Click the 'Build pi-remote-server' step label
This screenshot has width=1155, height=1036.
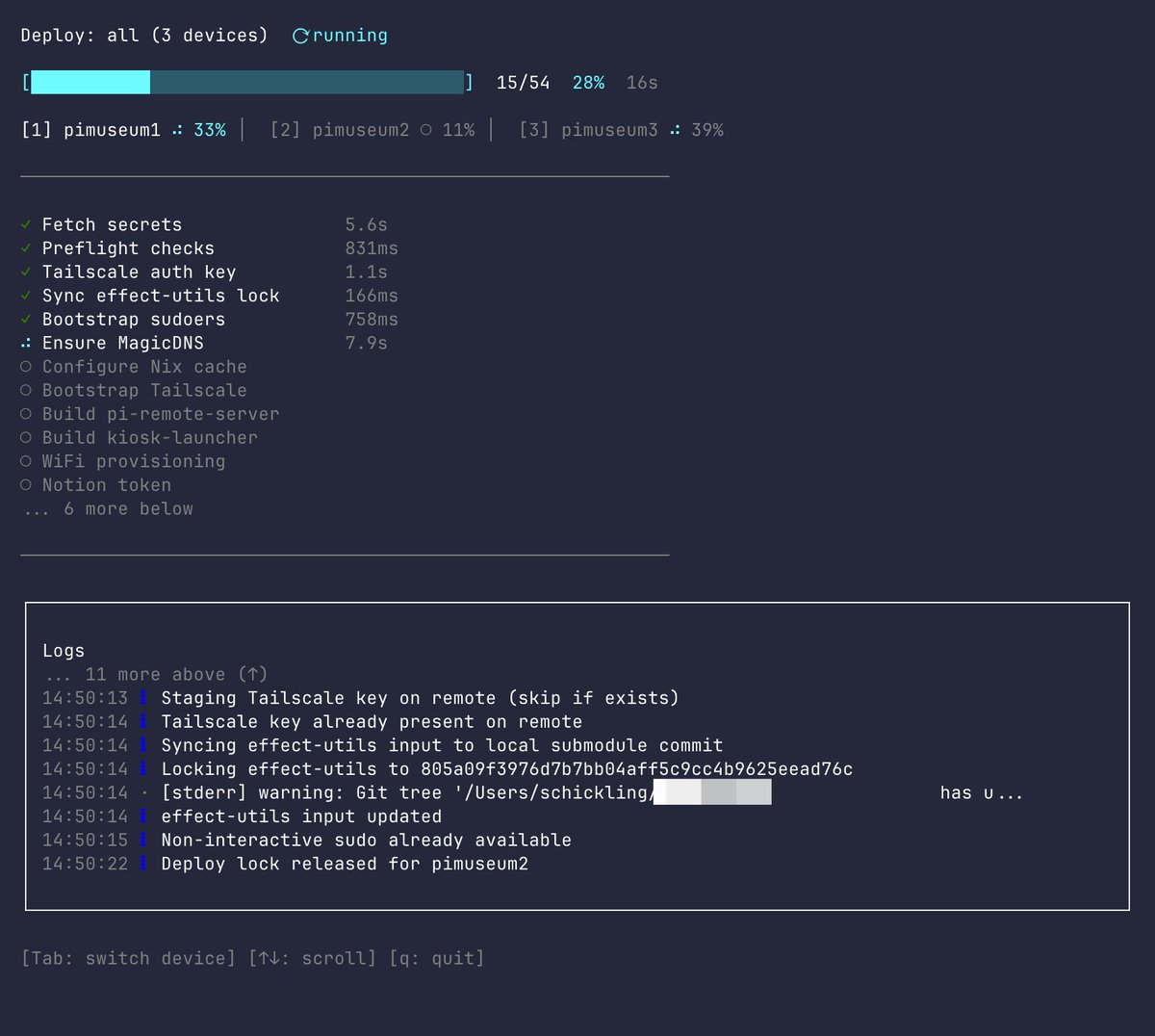pyautogui.click(x=161, y=414)
